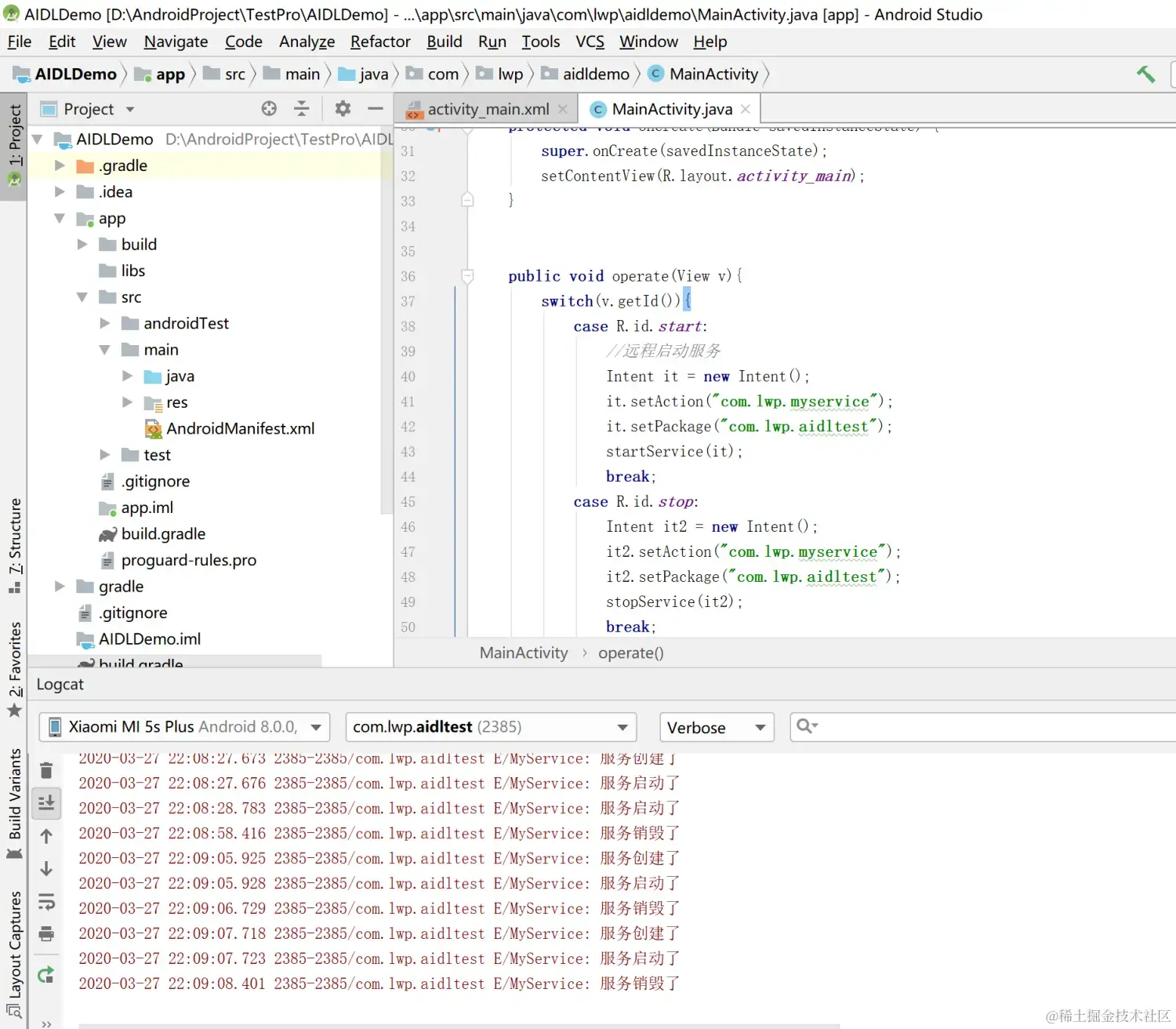Restart logcat with the green arrow icon
Viewport: 1176px width, 1029px height.
coord(46,975)
